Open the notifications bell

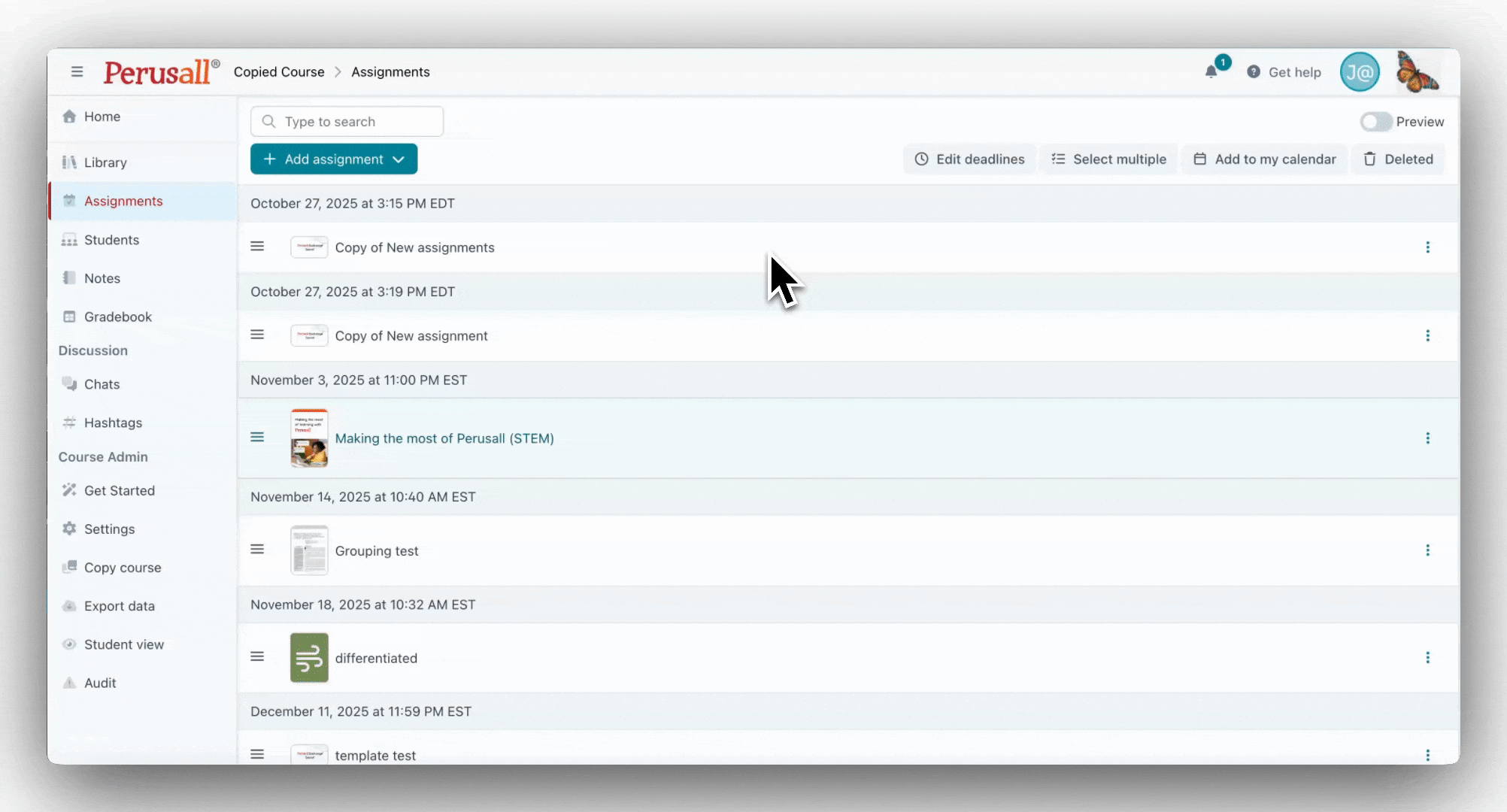(x=1211, y=72)
